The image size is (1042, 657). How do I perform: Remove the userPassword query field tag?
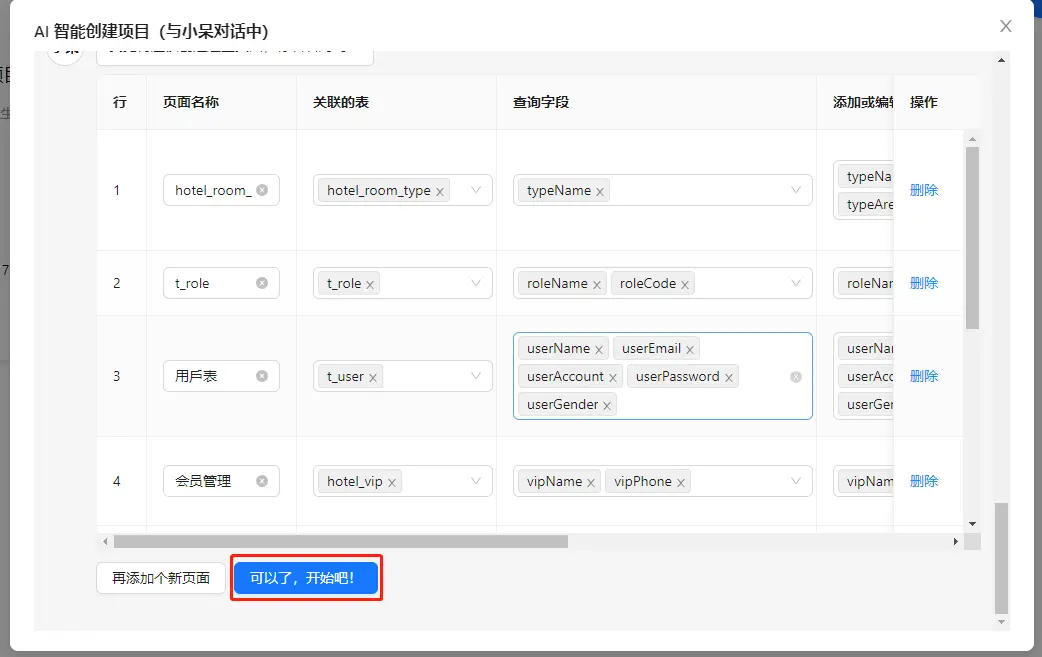point(728,377)
